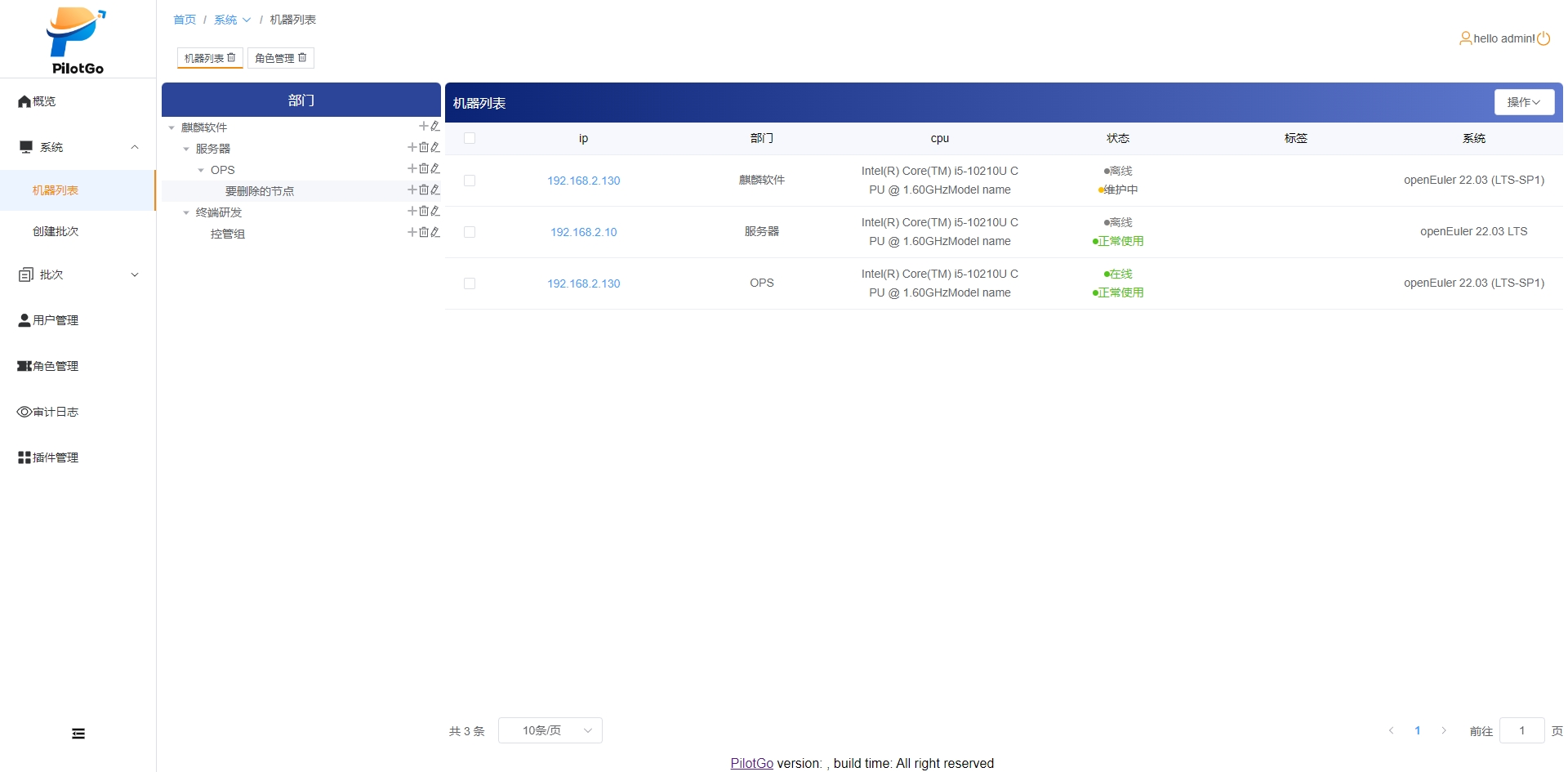Select the checkbox for the OPS machine row
Screen dimensions: 1568x772
tap(470, 283)
